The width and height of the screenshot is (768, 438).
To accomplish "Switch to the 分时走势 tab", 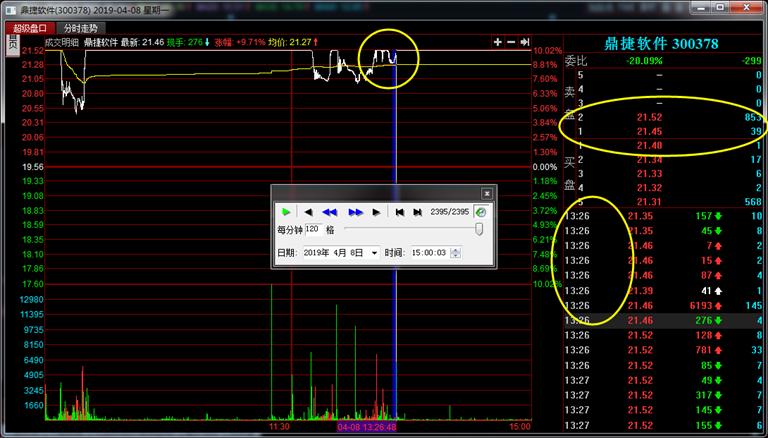I will pos(85,28).
